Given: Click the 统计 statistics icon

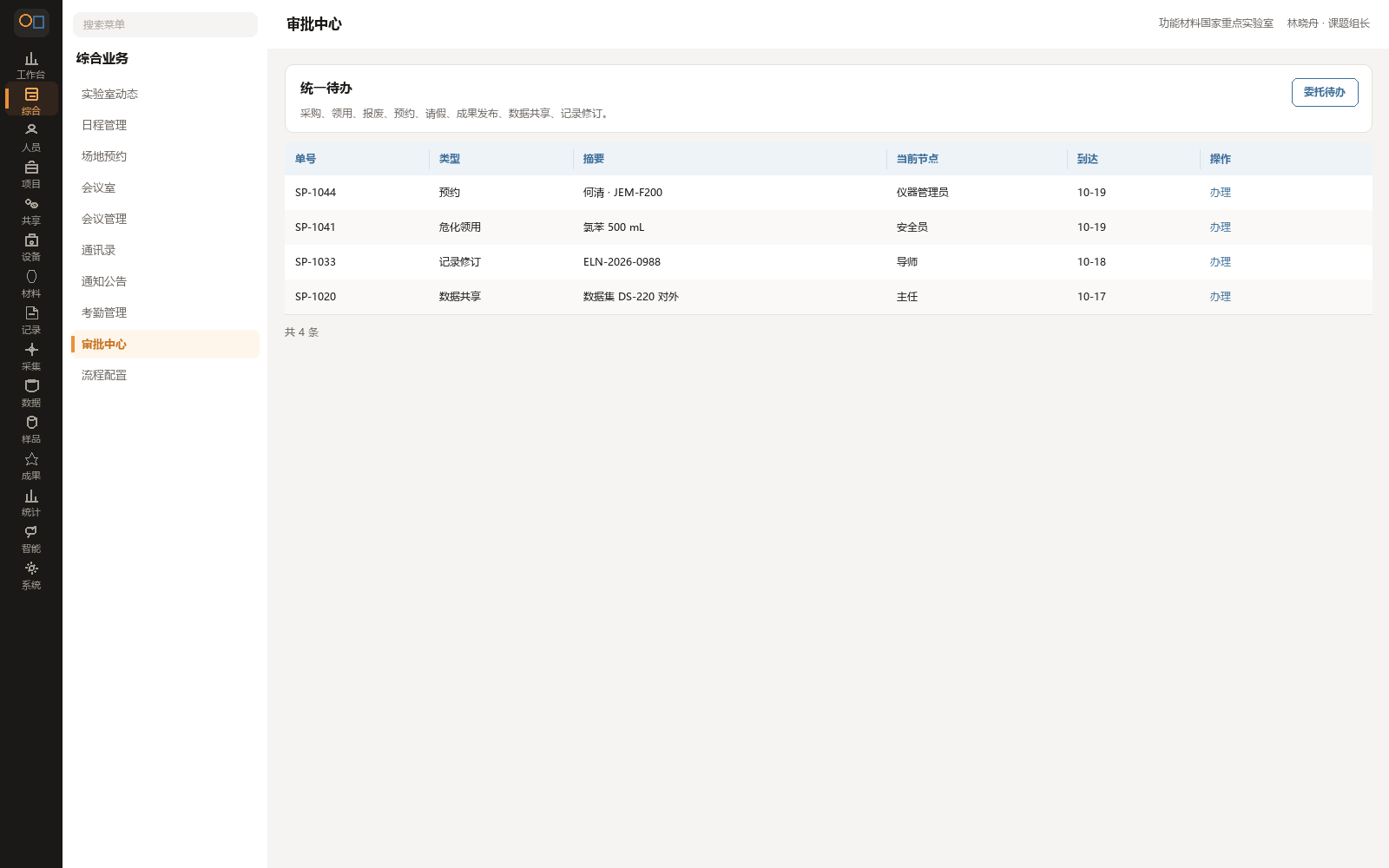Looking at the screenshot, I should 31,502.
